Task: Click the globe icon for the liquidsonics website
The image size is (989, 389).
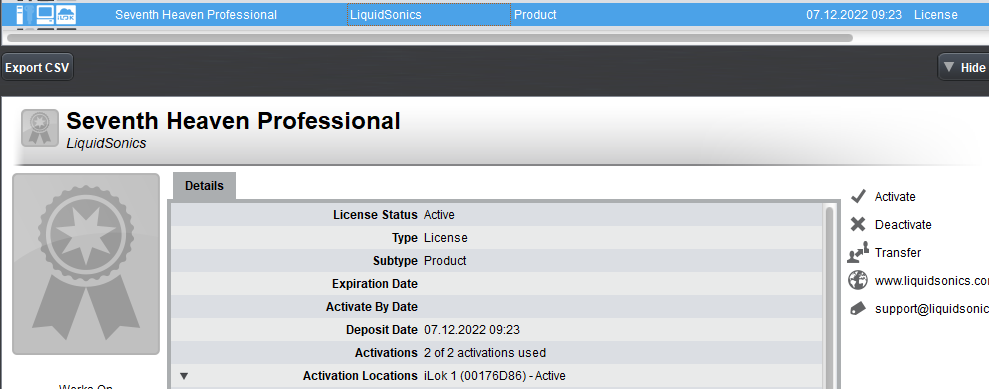Action: 858,281
